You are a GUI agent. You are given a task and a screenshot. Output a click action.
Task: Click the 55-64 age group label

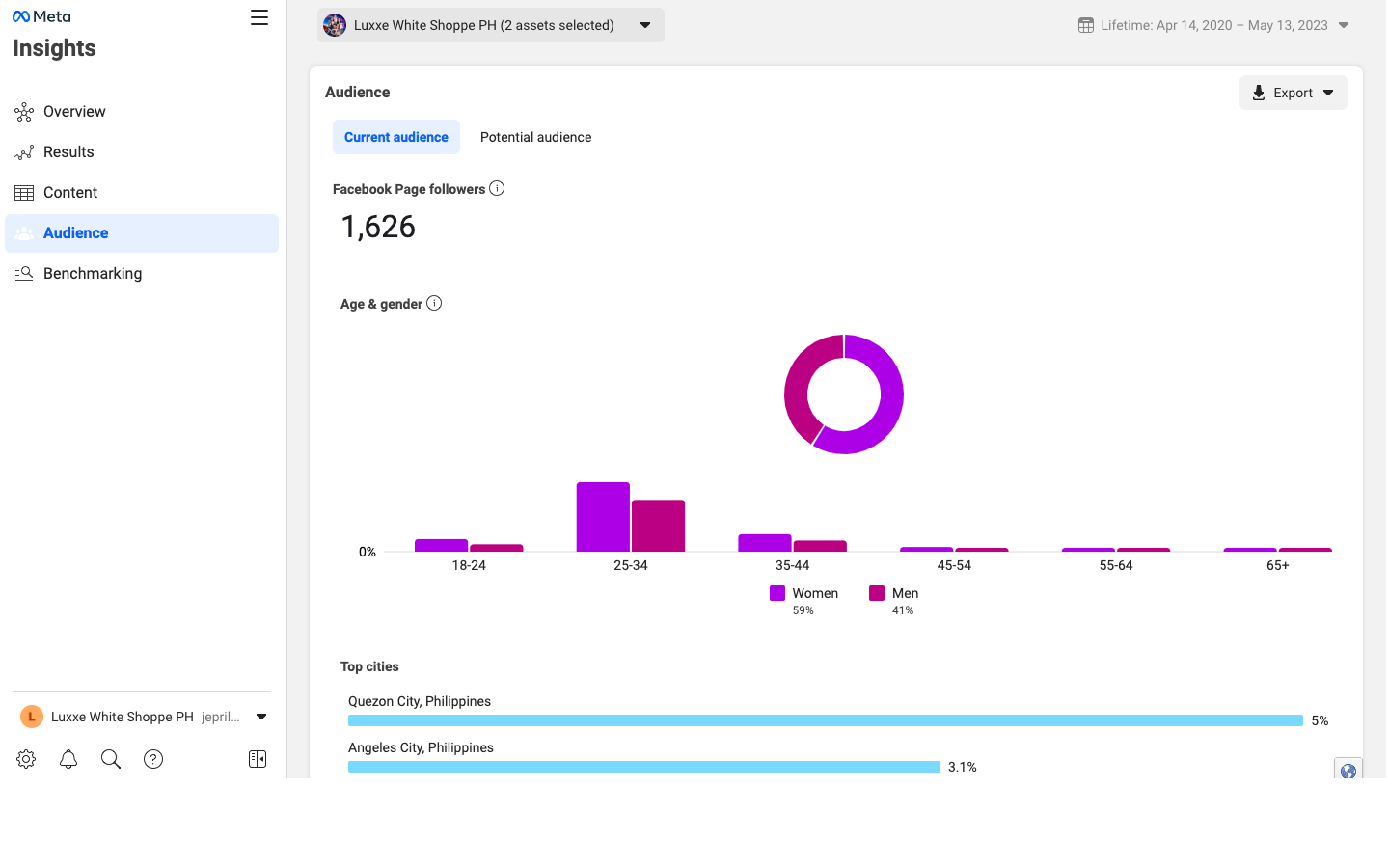(1116, 565)
